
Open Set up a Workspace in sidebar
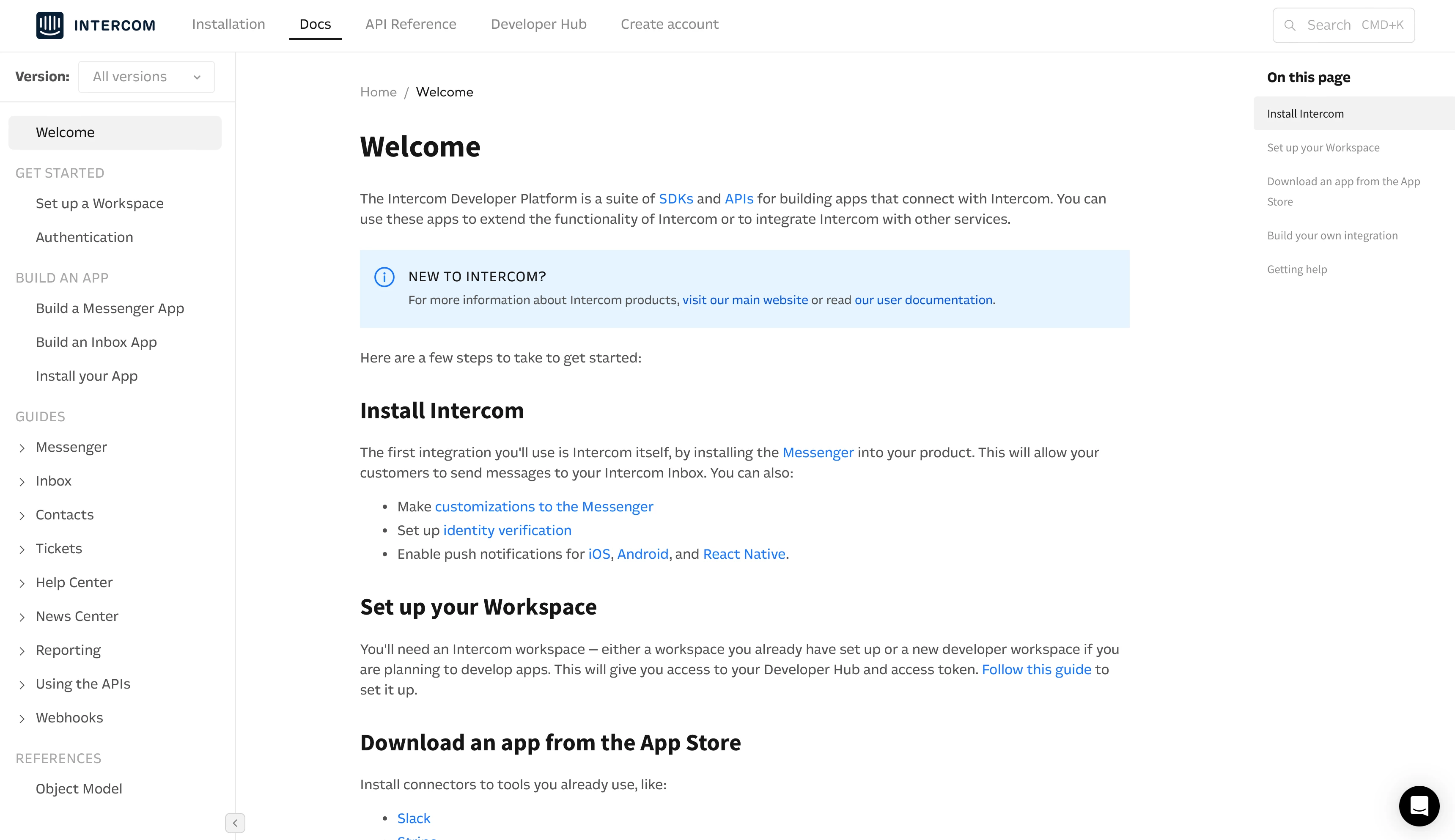pyautogui.click(x=100, y=203)
